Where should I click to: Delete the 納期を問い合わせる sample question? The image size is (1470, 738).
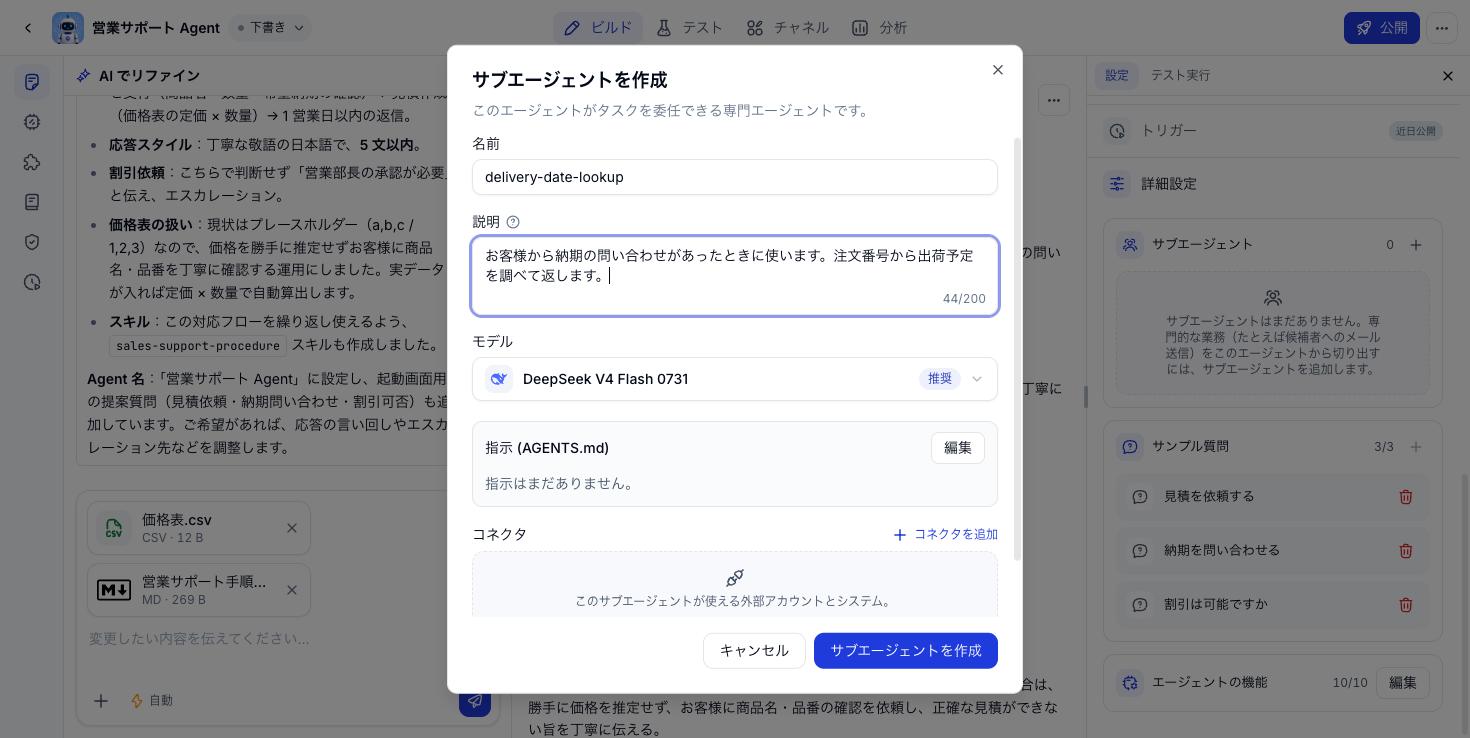[x=1405, y=551]
